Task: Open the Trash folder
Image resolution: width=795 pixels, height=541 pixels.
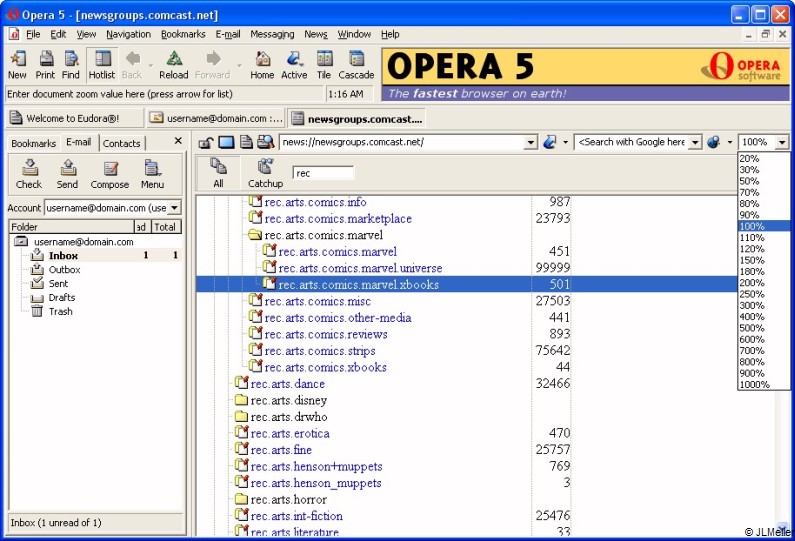Action: coord(60,311)
